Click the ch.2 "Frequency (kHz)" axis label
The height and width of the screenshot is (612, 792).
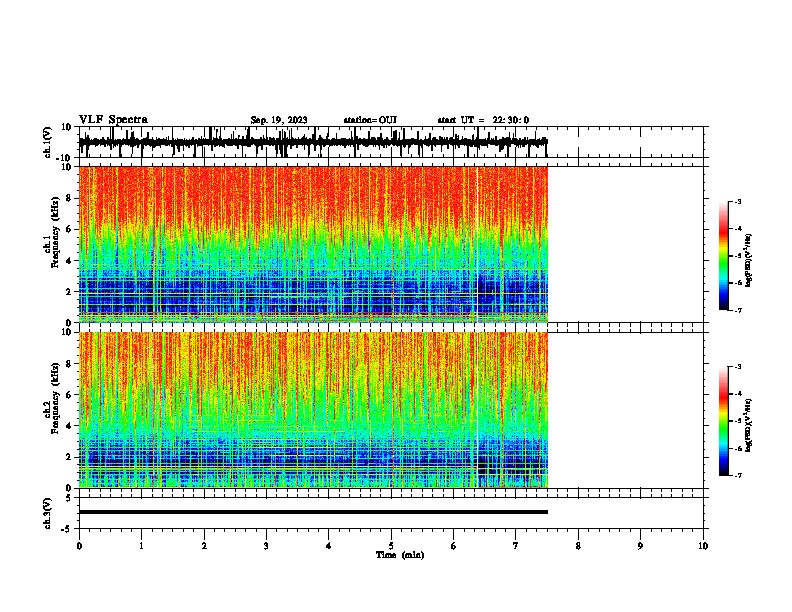56,398
